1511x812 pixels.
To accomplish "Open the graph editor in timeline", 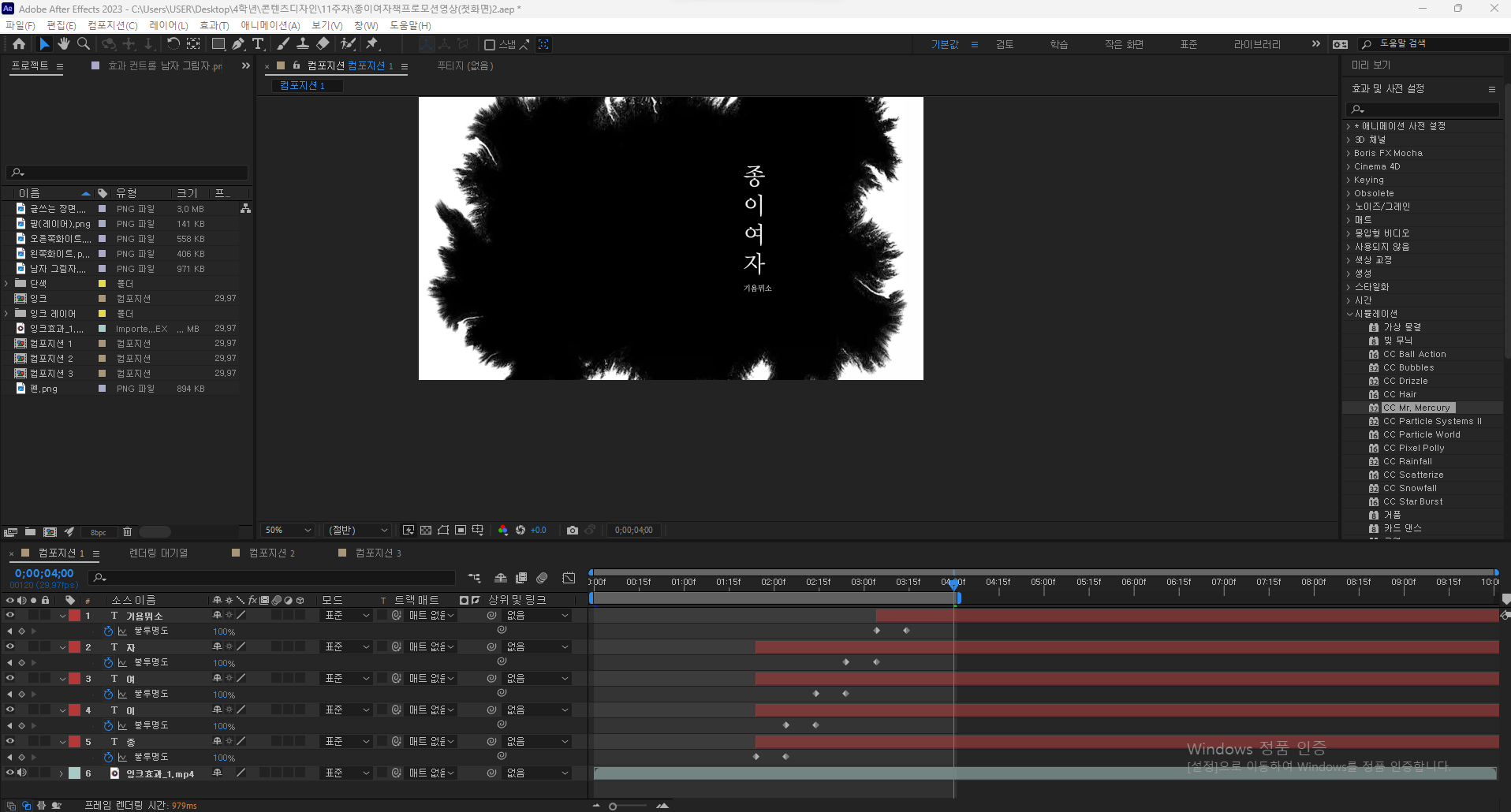I will coord(569,578).
